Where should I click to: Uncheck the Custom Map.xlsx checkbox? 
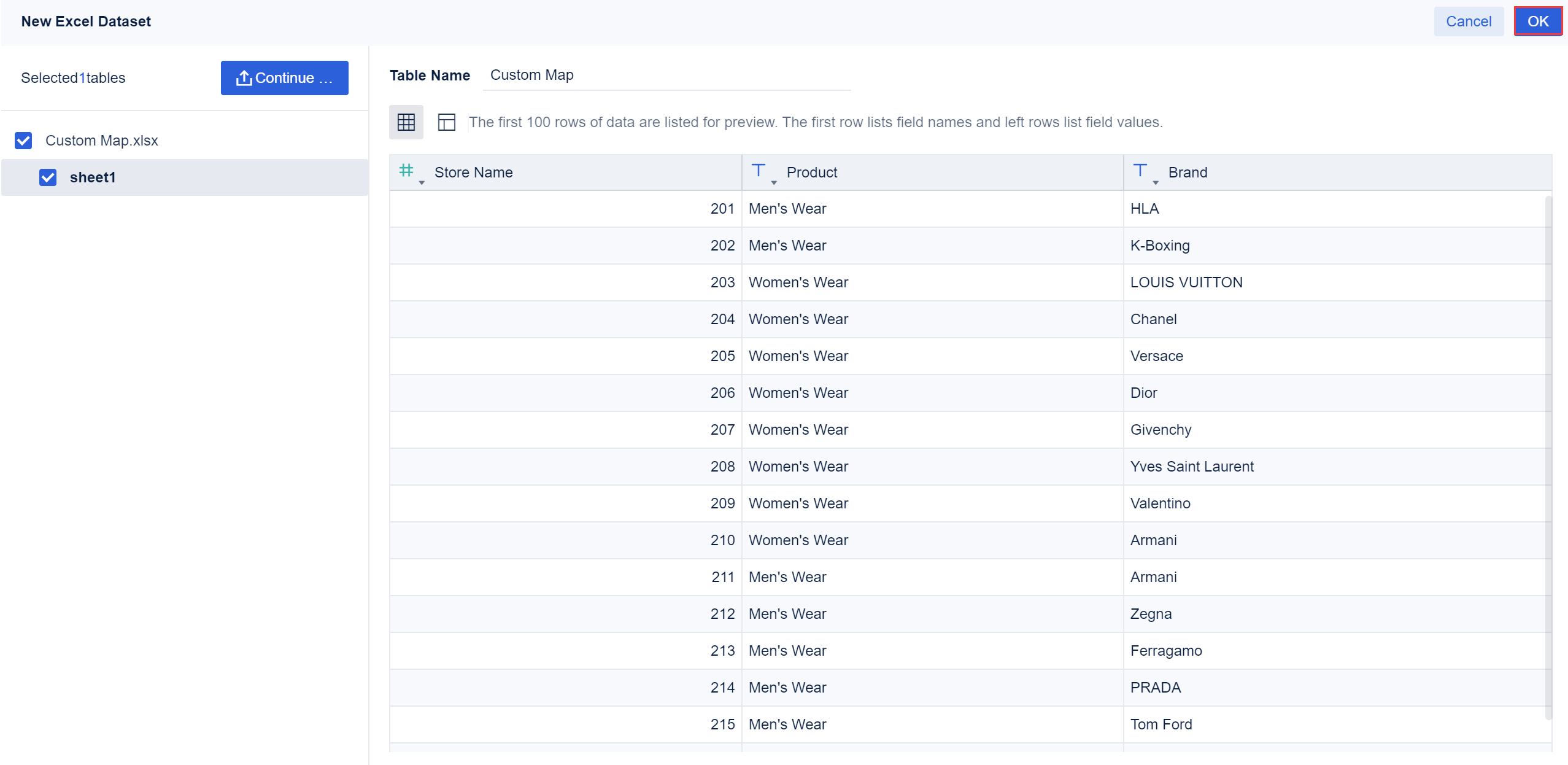[23, 141]
